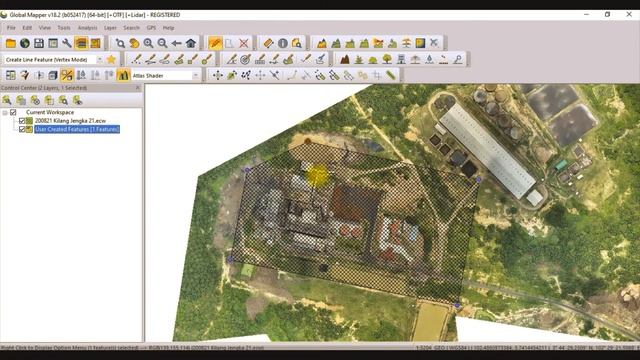This screenshot has width=640, height=360.
Task: Click the Zoom Out magnifier icon
Action: 162,43
